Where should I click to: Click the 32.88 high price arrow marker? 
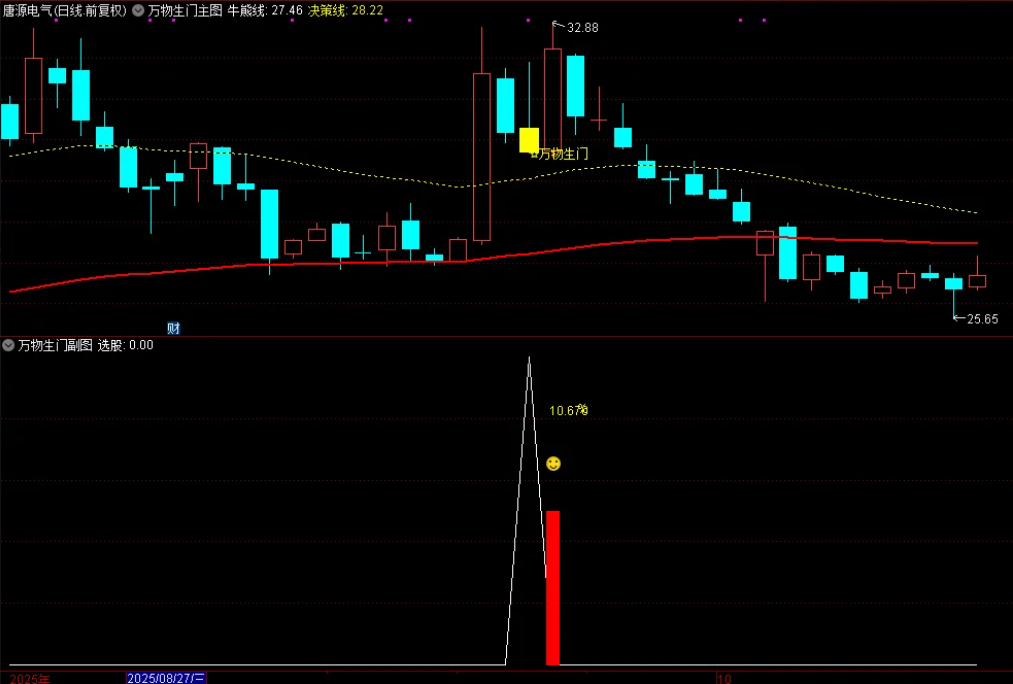(576, 27)
